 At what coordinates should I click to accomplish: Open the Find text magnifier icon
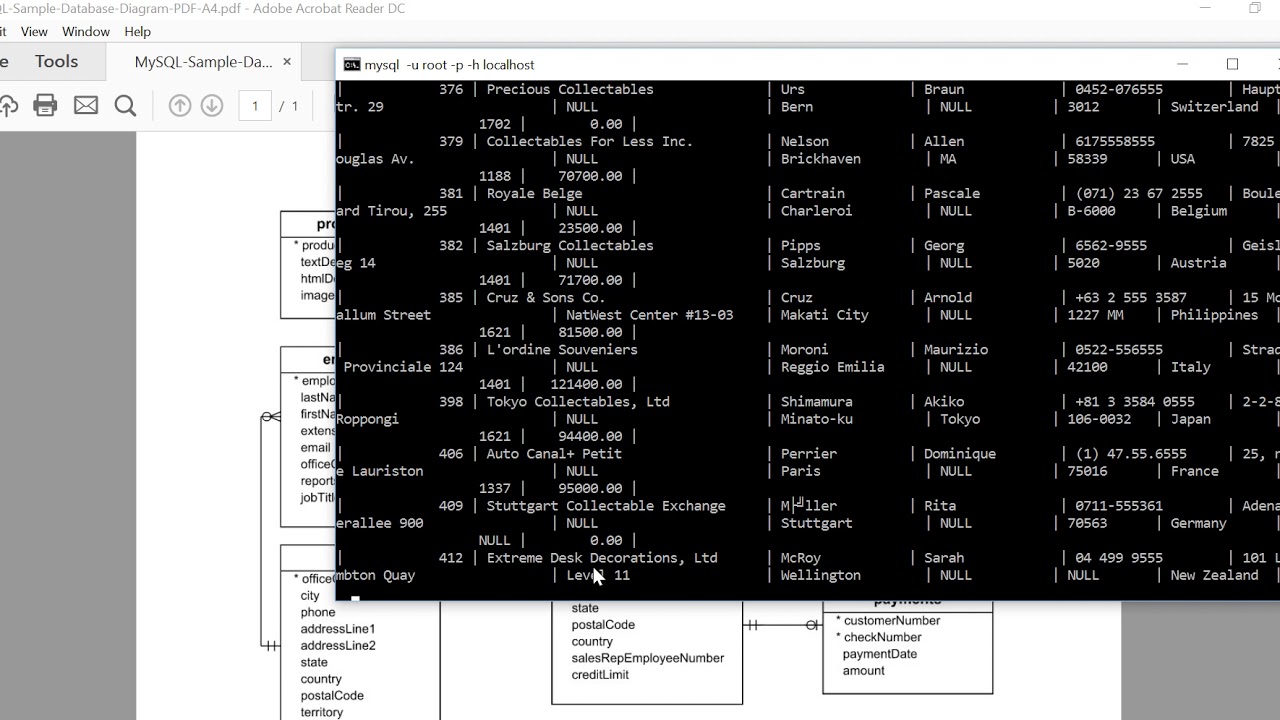point(125,105)
